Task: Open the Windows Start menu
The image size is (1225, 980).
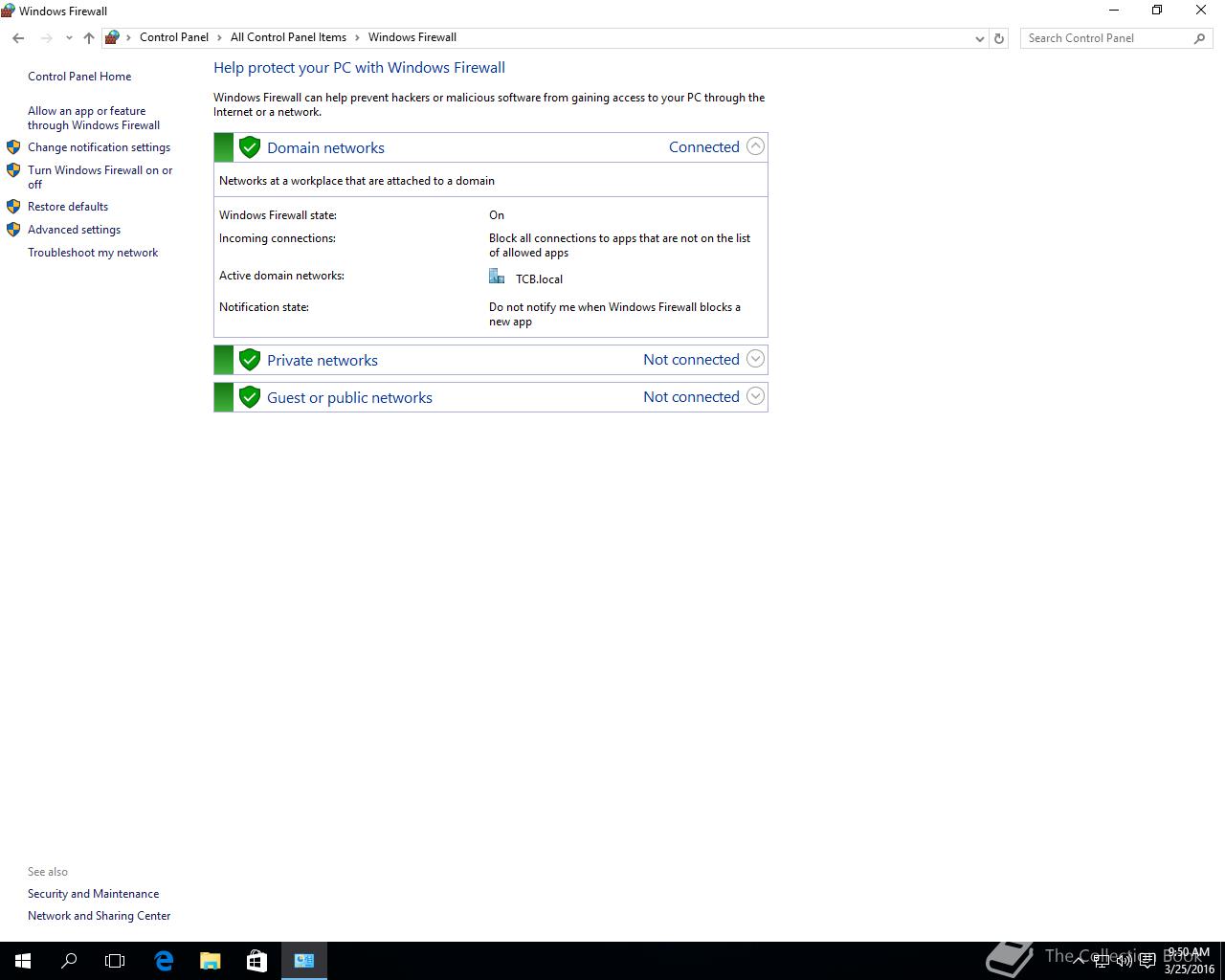Action: 23,961
